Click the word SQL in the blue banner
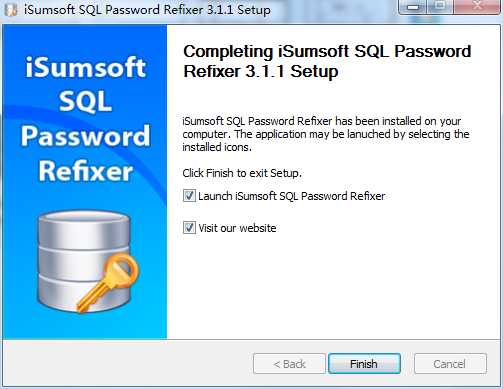 [x=85, y=101]
